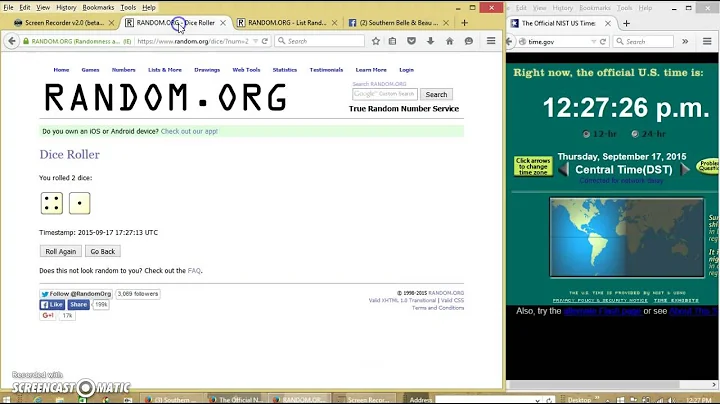Open new tab in time.gov window
Image resolution: width=720 pixels, height=404 pixels.
pyautogui.click(x=626, y=23)
